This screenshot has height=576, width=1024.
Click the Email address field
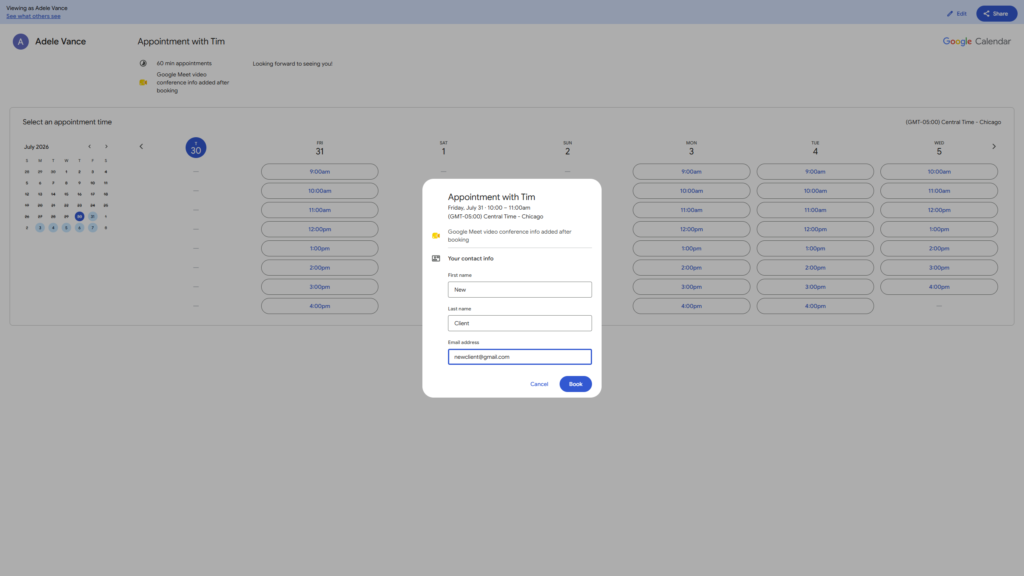tap(520, 357)
